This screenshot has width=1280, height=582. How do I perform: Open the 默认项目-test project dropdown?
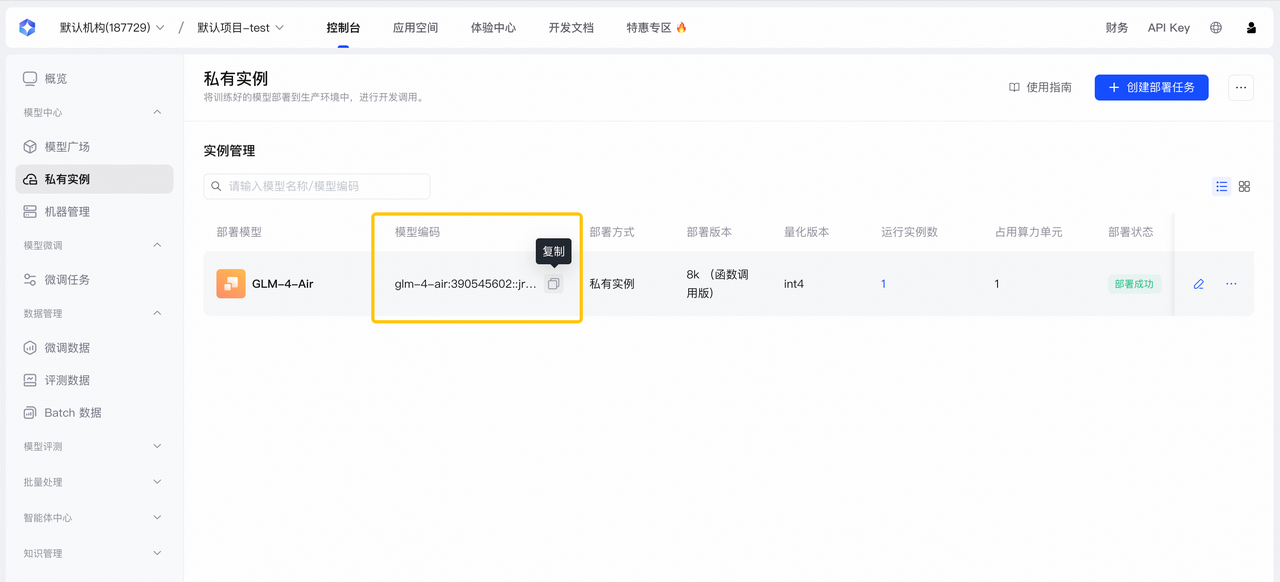click(x=240, y=28)
